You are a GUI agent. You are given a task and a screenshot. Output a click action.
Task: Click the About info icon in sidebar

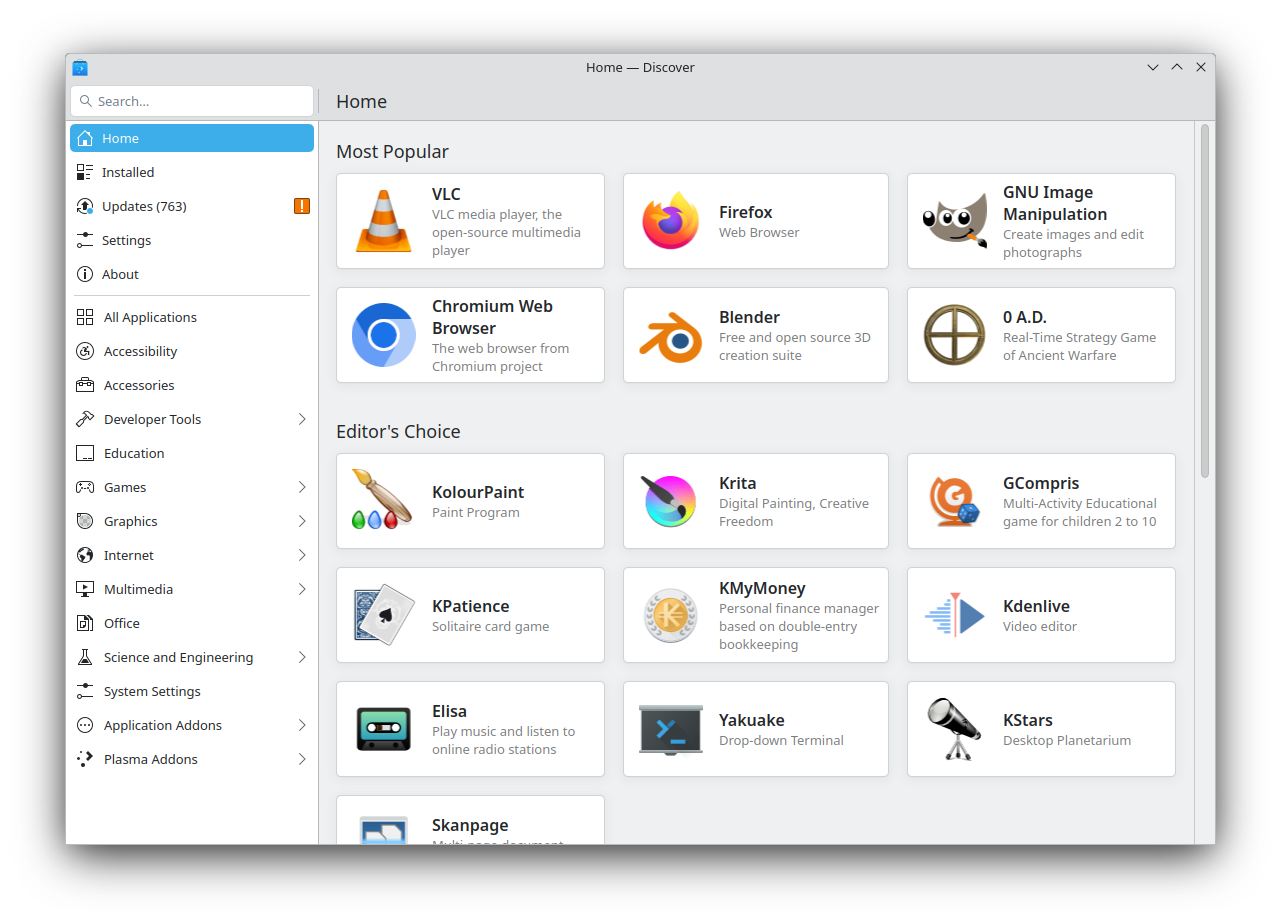[85, 274]
